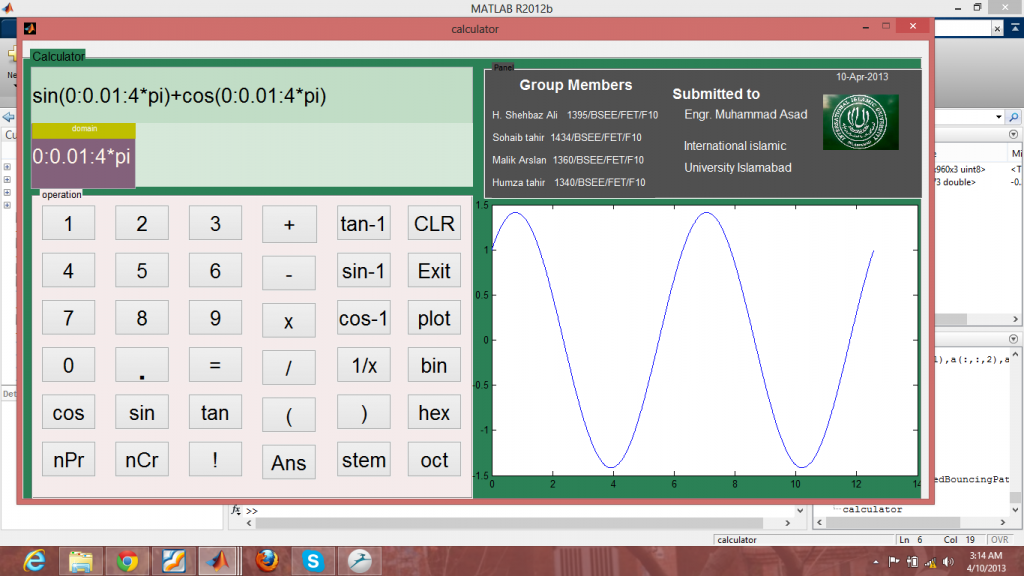Click the sine-cosine plot axes
This screenshot has width=1024, height=576.
(x=705, y=340)
